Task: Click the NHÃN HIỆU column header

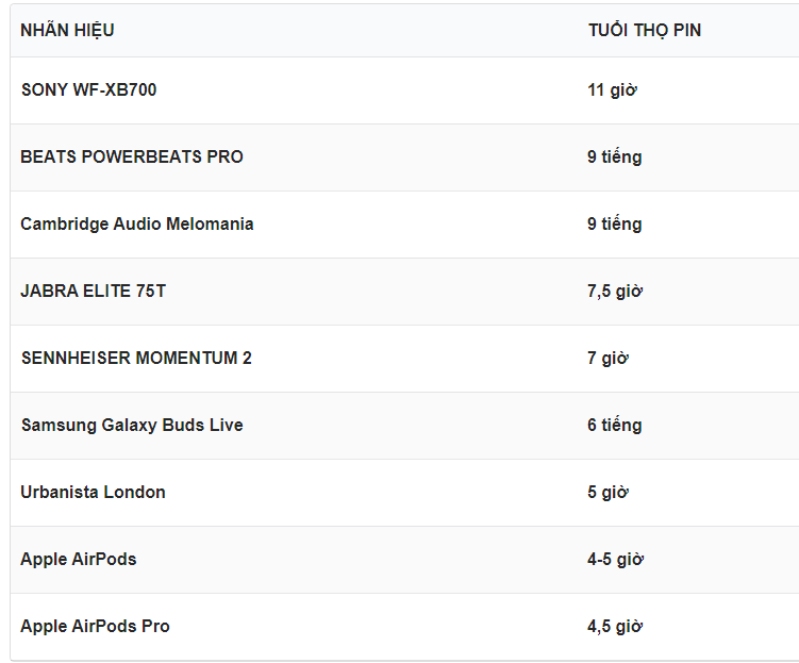Action: [x=68, y=30]
